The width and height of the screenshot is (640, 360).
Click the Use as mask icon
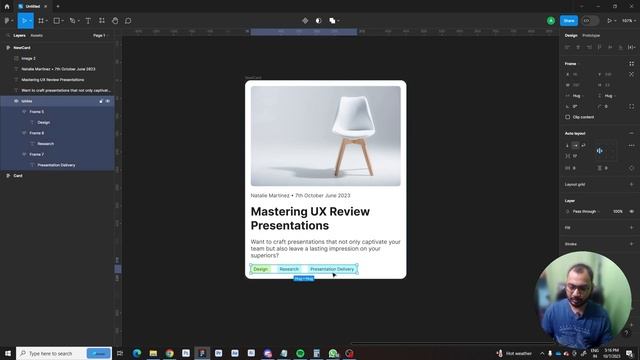tap(318, 20)
